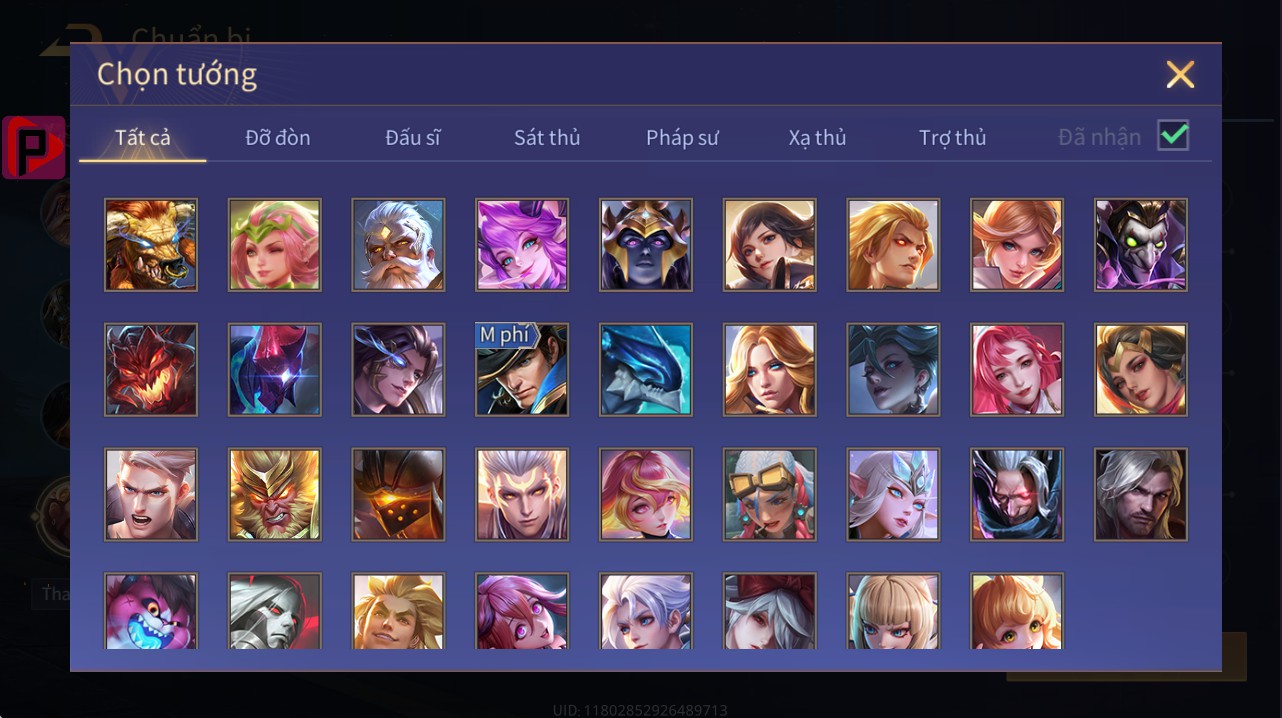This screenshot has width=1282, height=718.
Task: Toggle the "Đã nhận" checkbox
Action: pyautogui.click(x=1173, y=135)
